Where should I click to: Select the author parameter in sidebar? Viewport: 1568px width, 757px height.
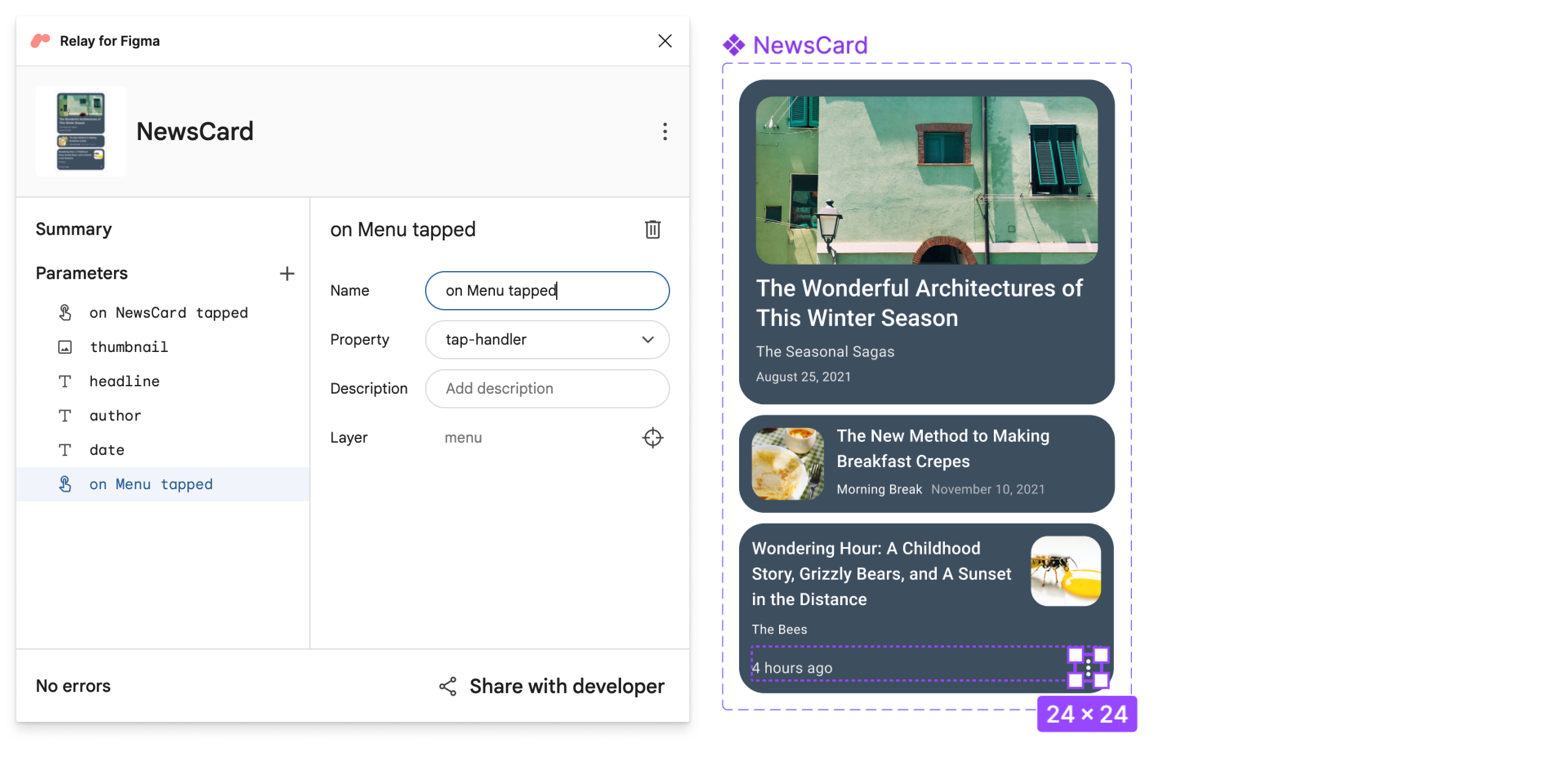[x=114, y=415]
